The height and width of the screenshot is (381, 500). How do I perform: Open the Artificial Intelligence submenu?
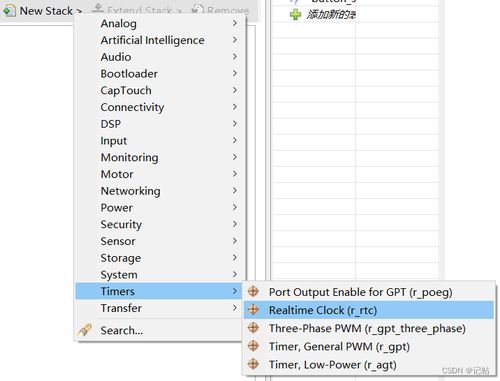160,40
